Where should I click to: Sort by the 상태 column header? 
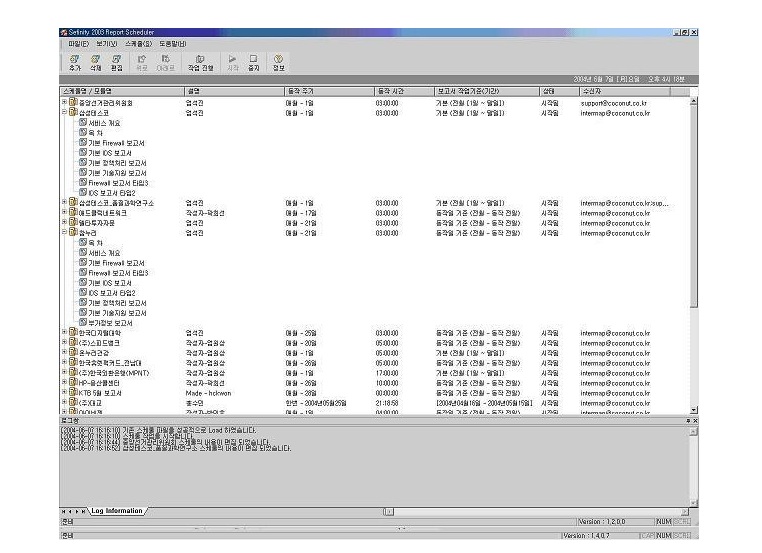[559, 91]
